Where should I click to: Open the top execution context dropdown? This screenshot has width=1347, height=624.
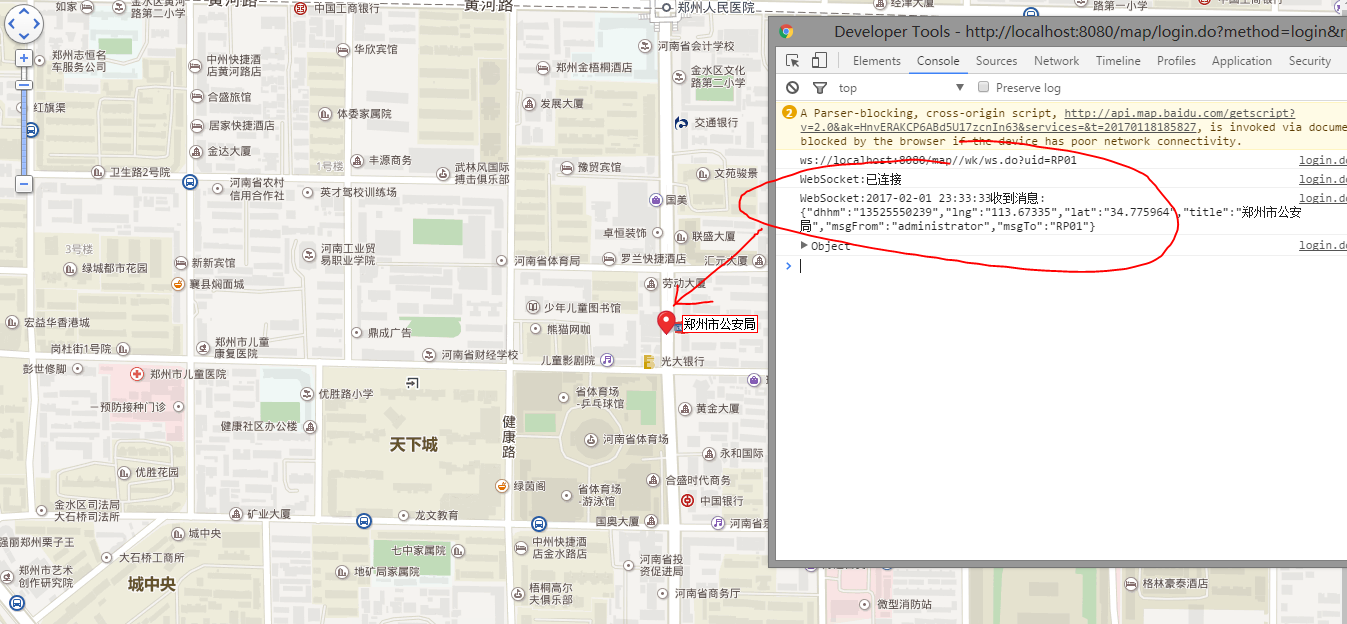pos(901,88)
